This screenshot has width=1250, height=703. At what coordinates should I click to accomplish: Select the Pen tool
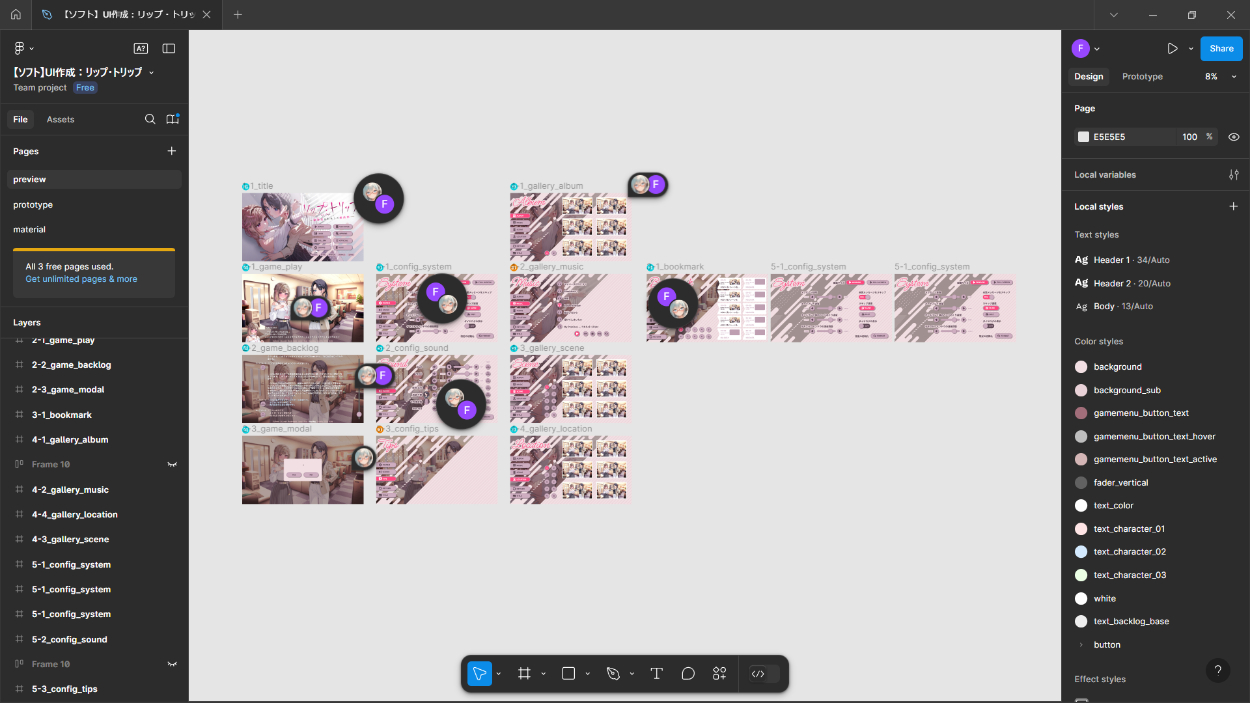pos(613,674)
